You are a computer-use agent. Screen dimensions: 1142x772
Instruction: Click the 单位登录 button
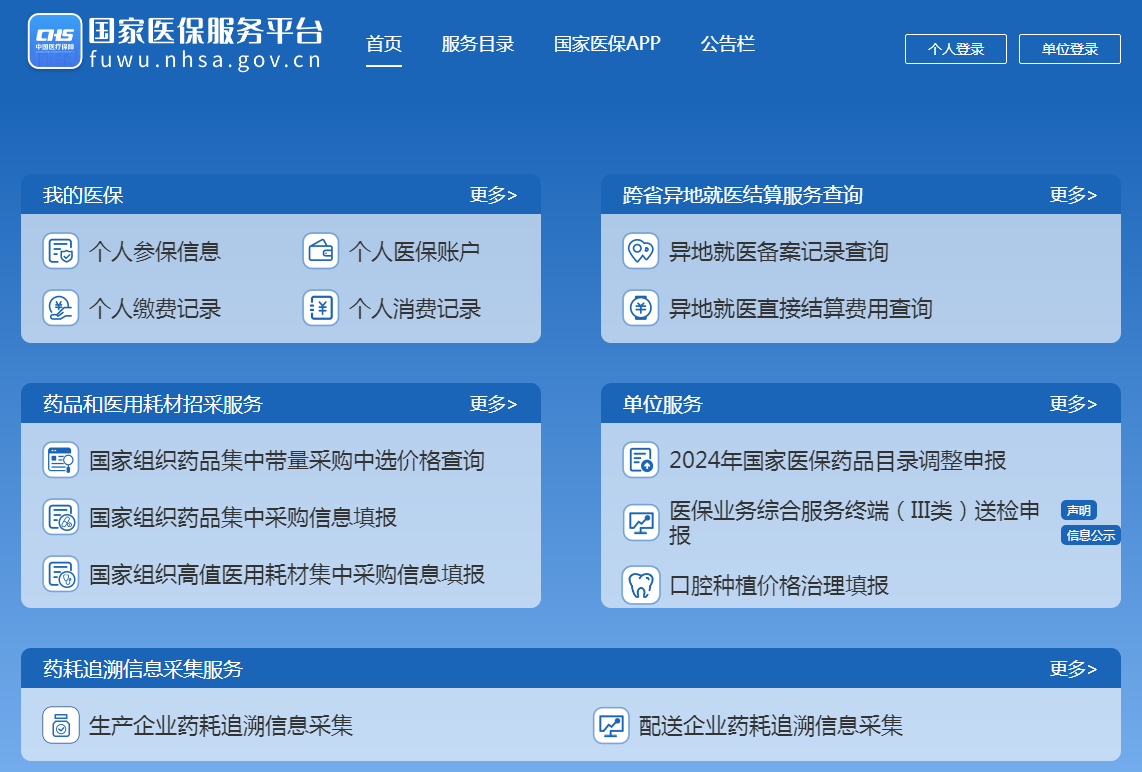click(1069, 48)
